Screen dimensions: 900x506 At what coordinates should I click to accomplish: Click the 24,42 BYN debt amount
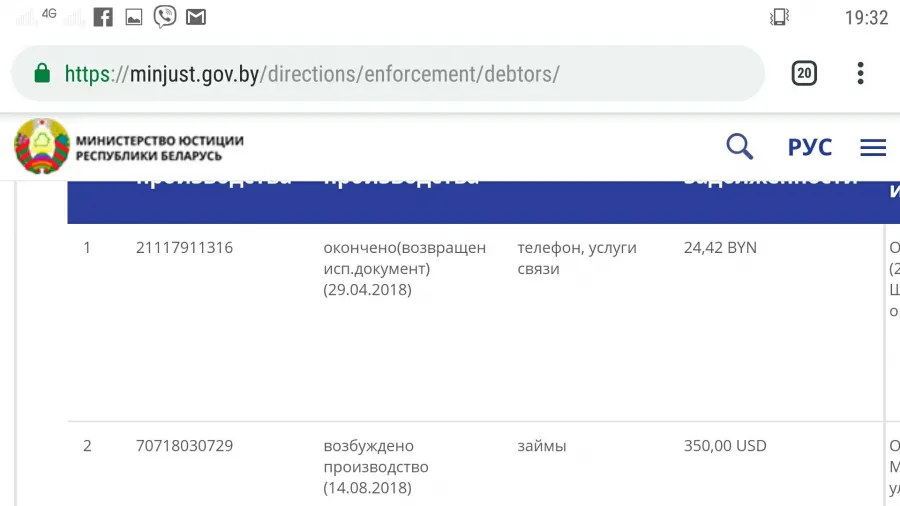[x=720, y=248]
